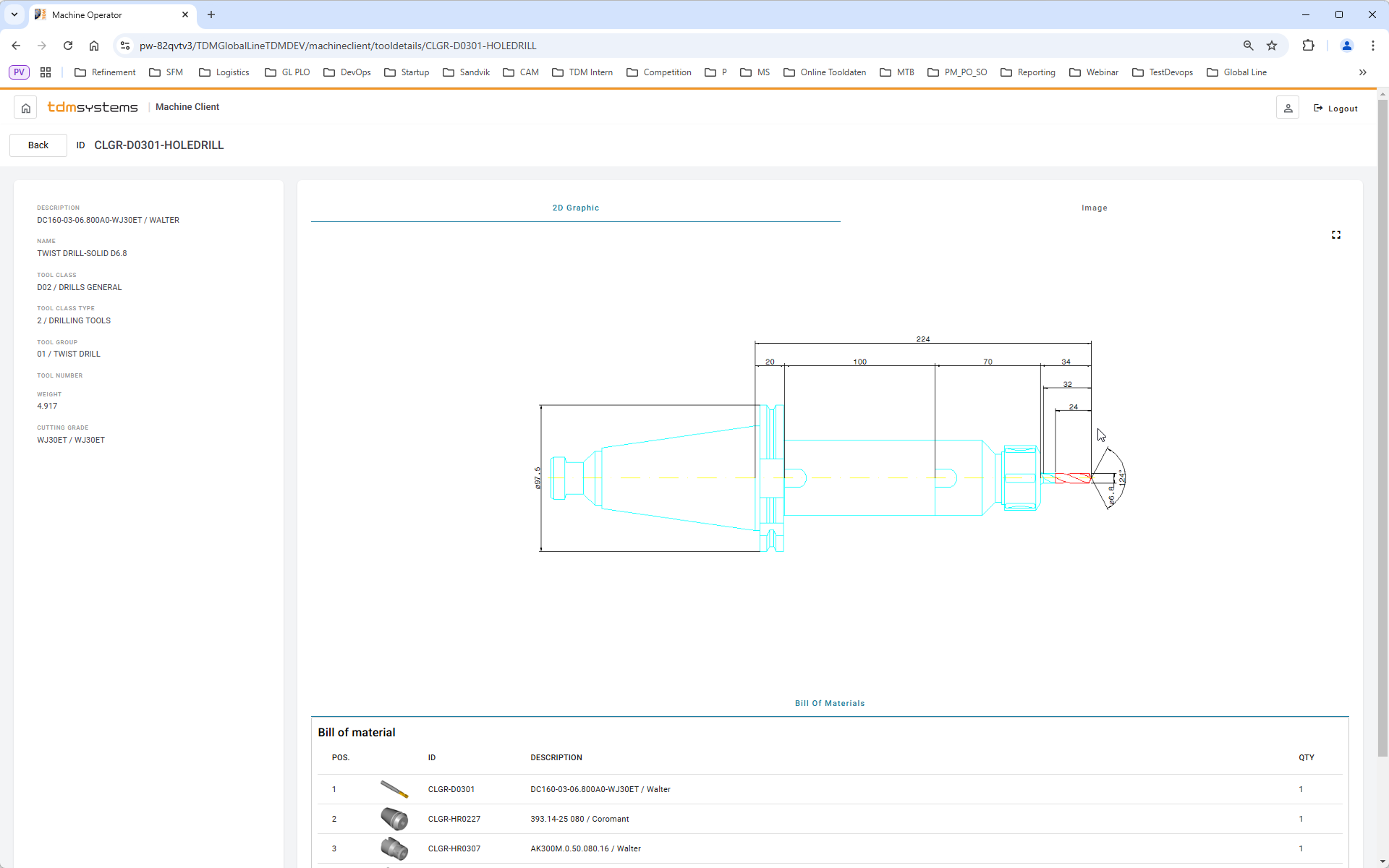Click the Logout button
The height and width of the screenshot is (868, 1389).
click(1335, 109)
